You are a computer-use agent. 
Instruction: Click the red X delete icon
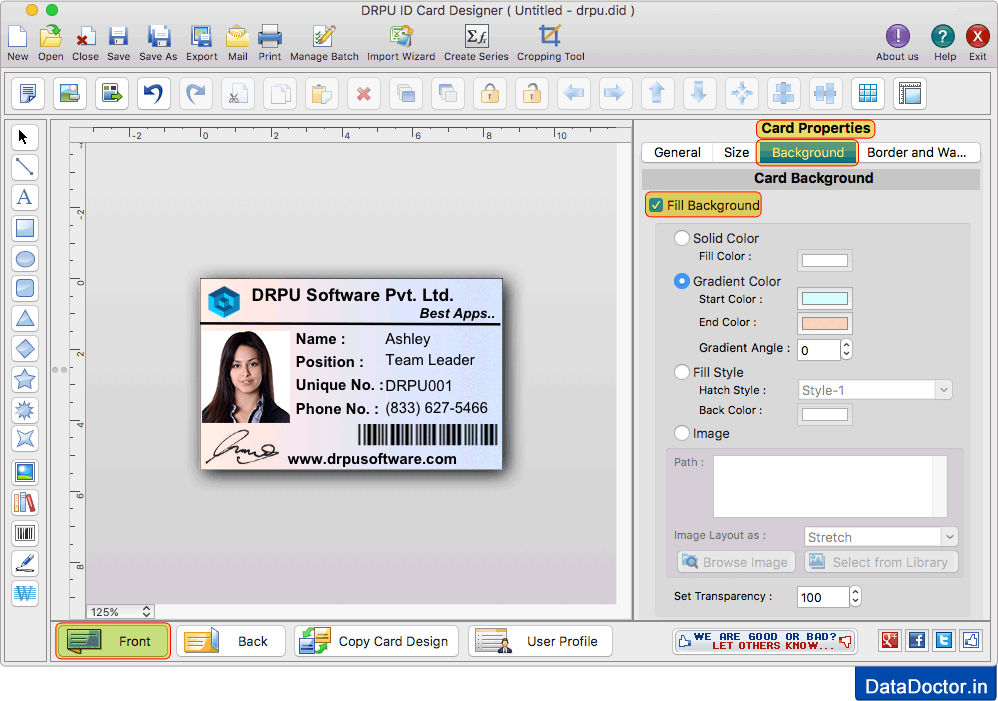[363, 94]
